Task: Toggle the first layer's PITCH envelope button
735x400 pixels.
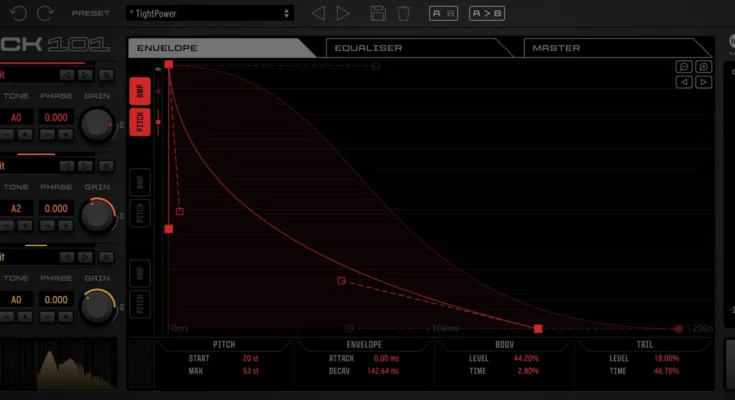Action: point(141,122)
